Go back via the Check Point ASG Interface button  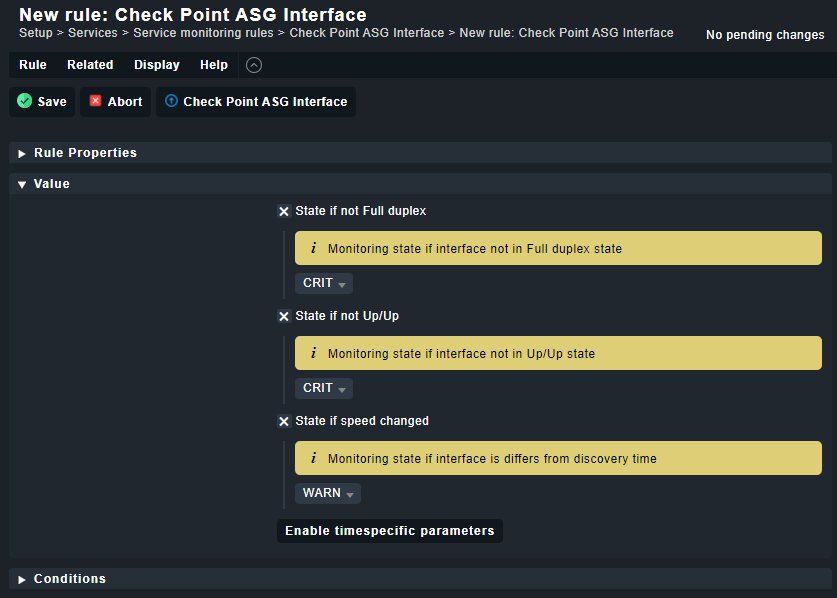point(256,101)
